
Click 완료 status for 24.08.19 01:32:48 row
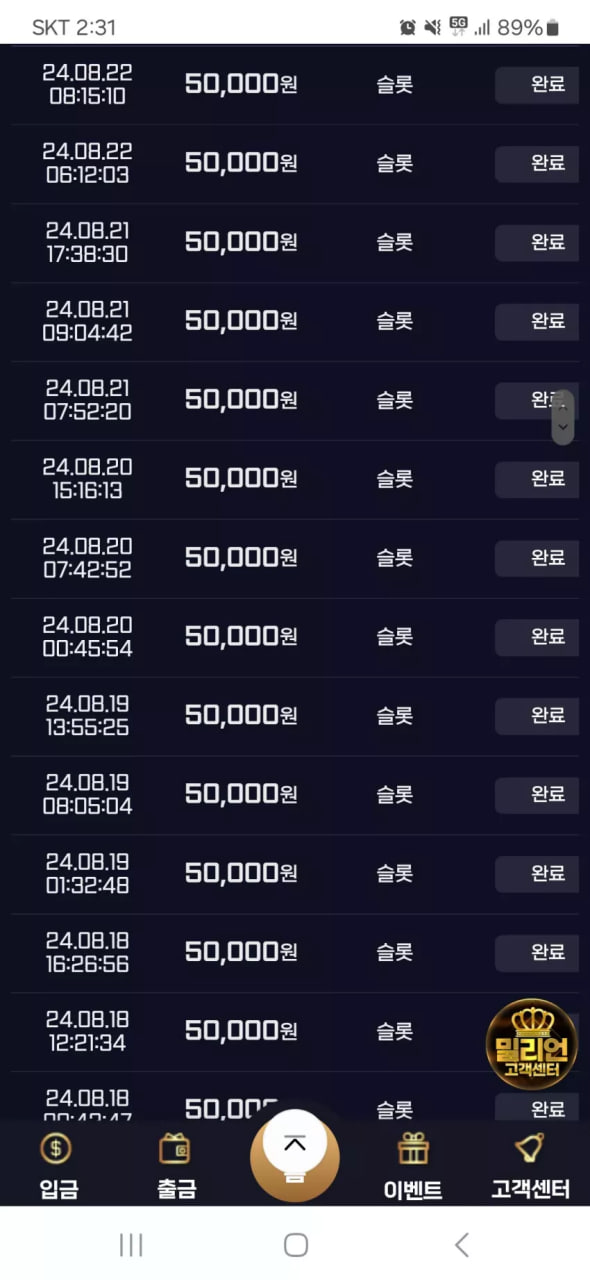537,873
